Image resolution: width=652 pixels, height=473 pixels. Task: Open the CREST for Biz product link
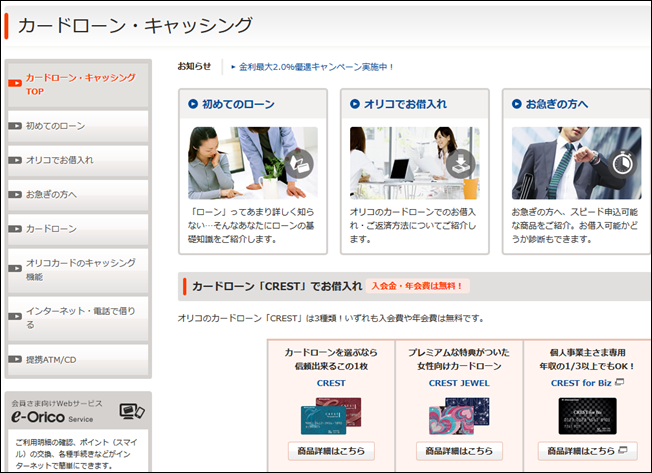[581, 383]
